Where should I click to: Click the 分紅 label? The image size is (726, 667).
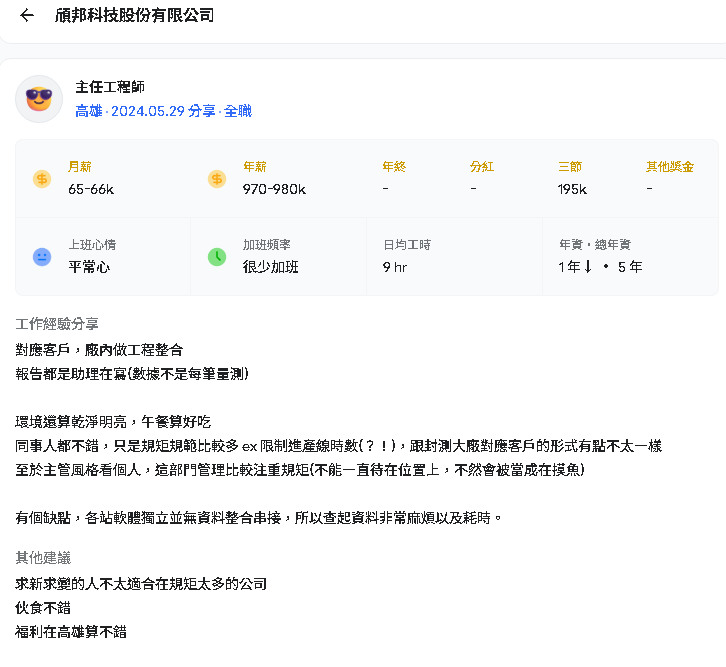click(x=482, y=167)
